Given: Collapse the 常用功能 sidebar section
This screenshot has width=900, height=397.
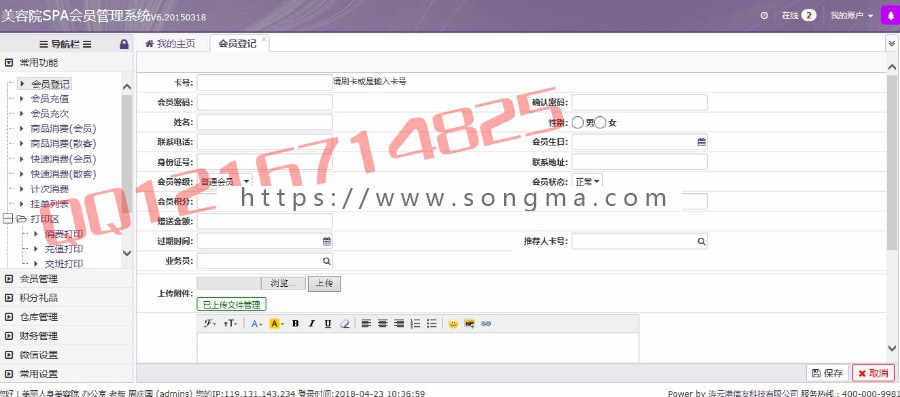Looking at the screenshot, I should [x=9, y=63].
